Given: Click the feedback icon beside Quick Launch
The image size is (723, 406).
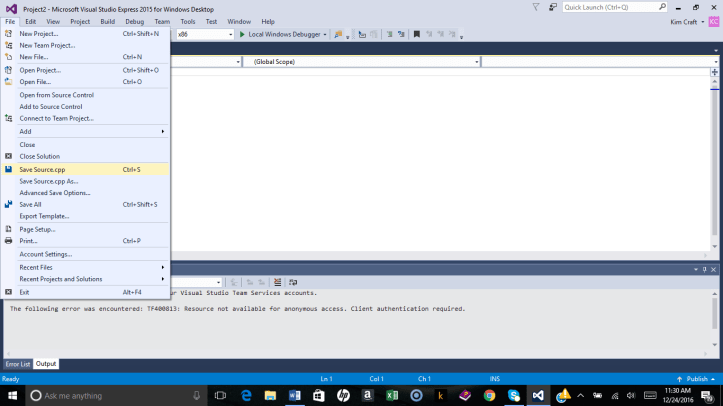Looking at the screenshot, I should [552, 7].
